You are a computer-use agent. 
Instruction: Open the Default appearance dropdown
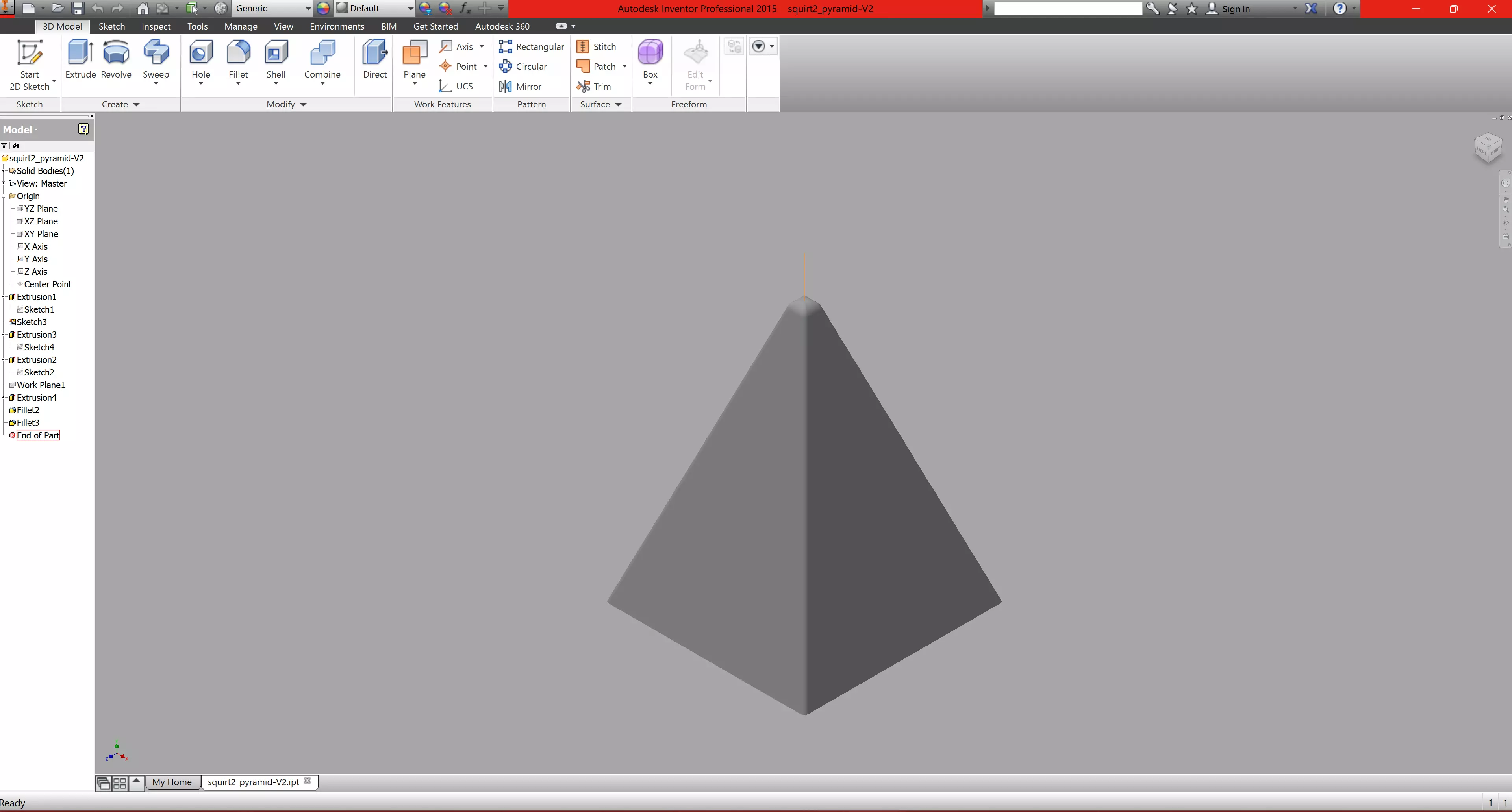pyautogui.click(x=375, y=8)
